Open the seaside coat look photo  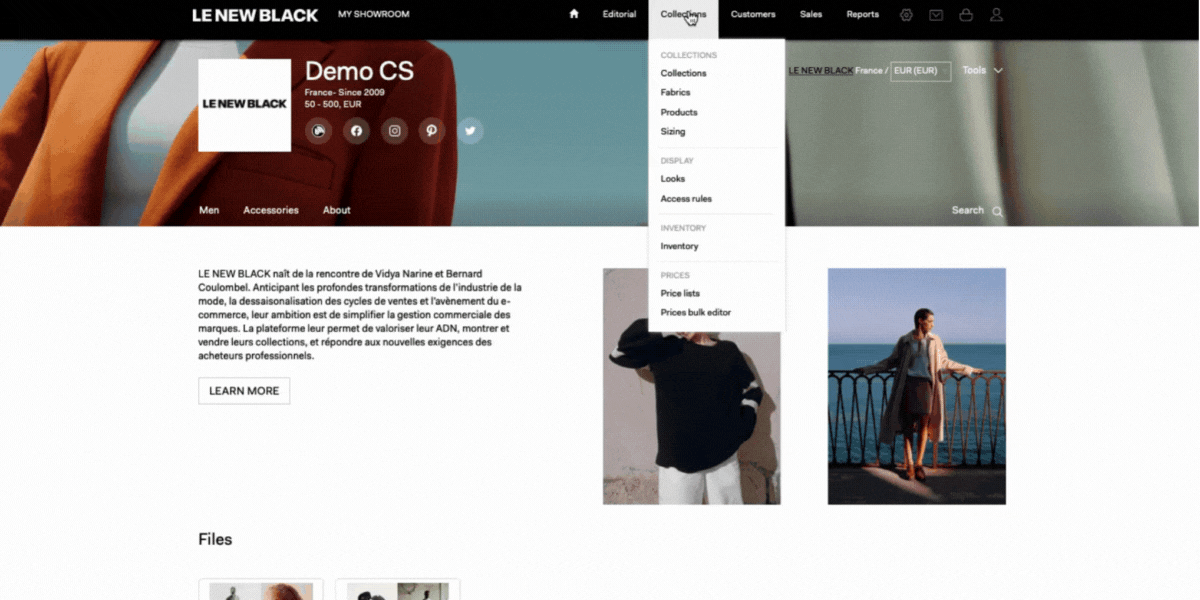click(917, 386)
